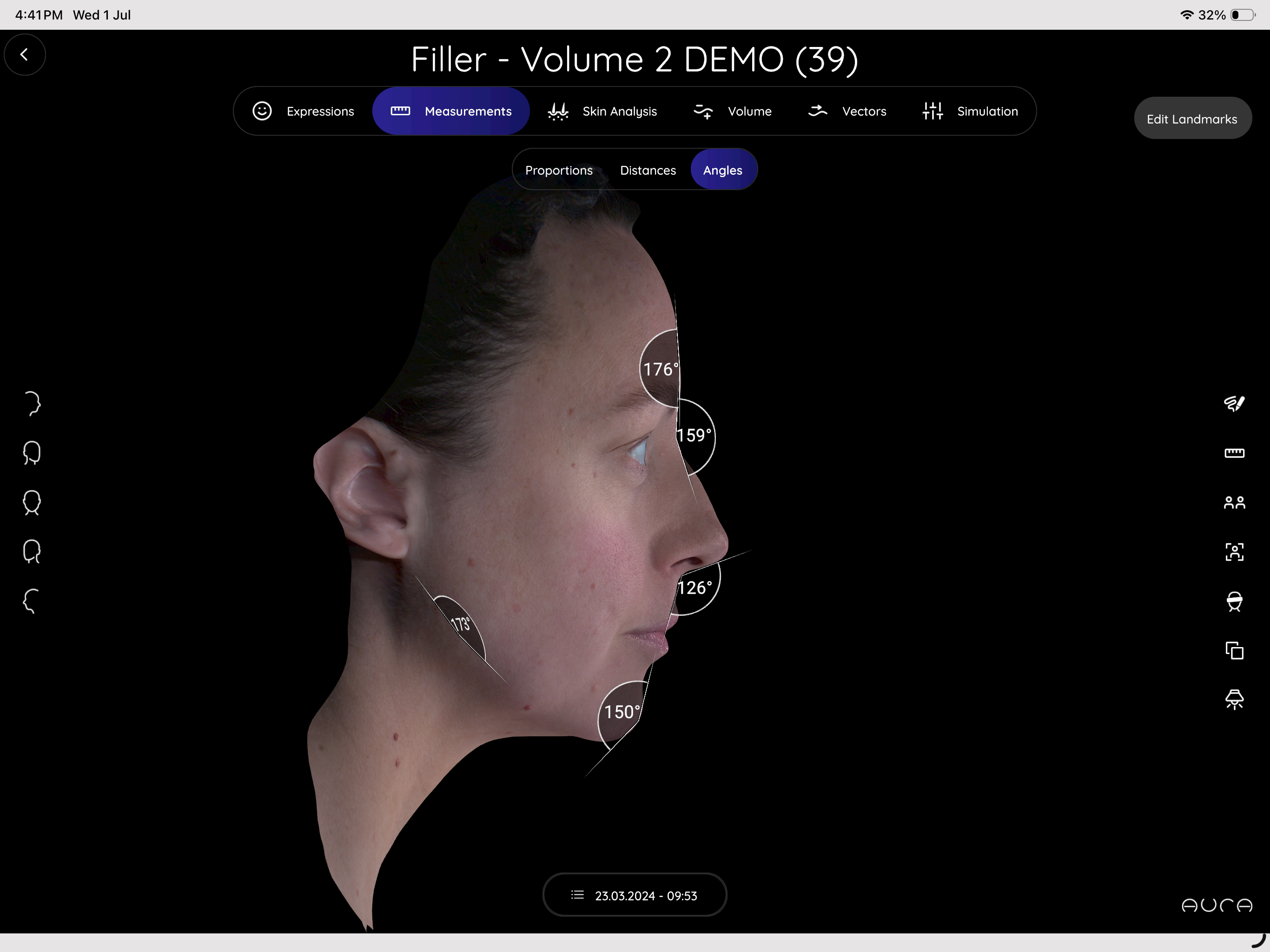This screenshot has height=952, width=1270.
Task: Switch to the Vectors tab
Action: 847,112
